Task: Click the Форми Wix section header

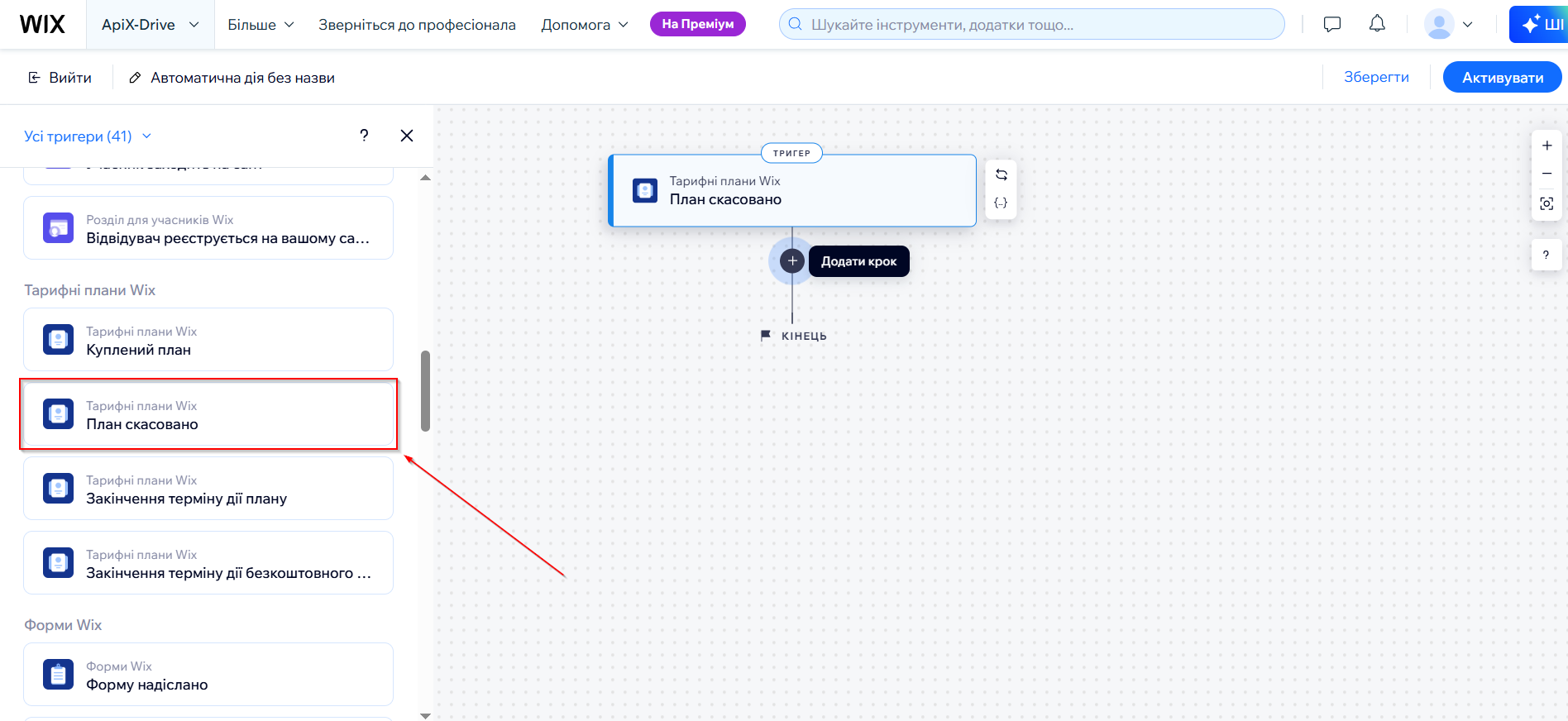Action: point(63,625)
